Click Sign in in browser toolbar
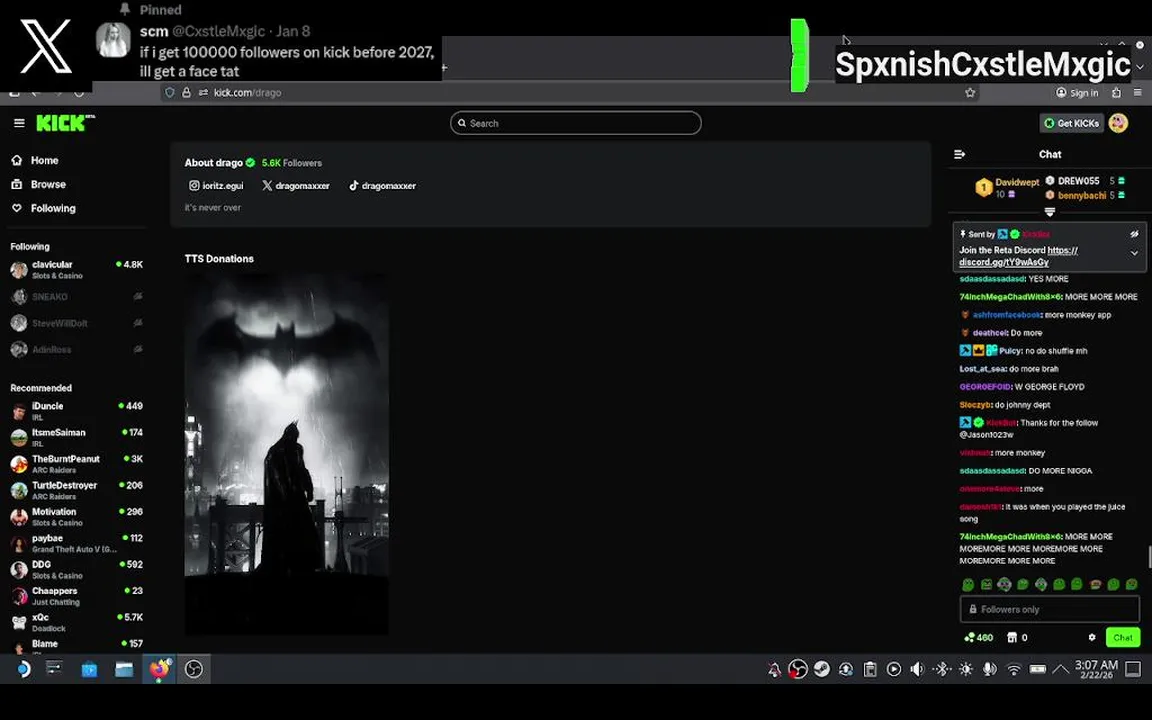Image resolution: width=1152 pixels, height=720 pixels. click(1077, 93)
